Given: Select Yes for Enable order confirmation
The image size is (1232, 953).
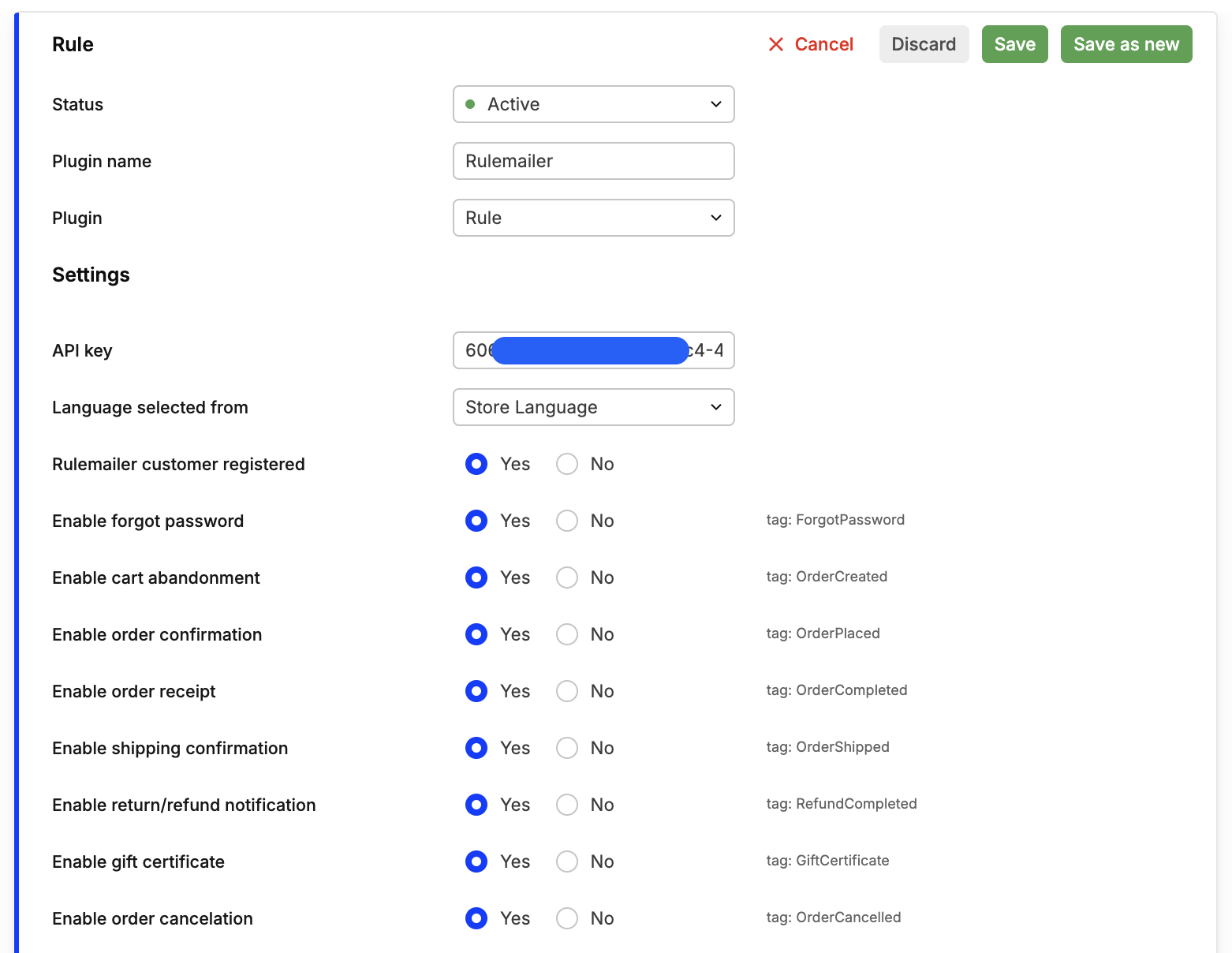Looking at the screenshot, I should pyautogui.click(x=476, y=634).
